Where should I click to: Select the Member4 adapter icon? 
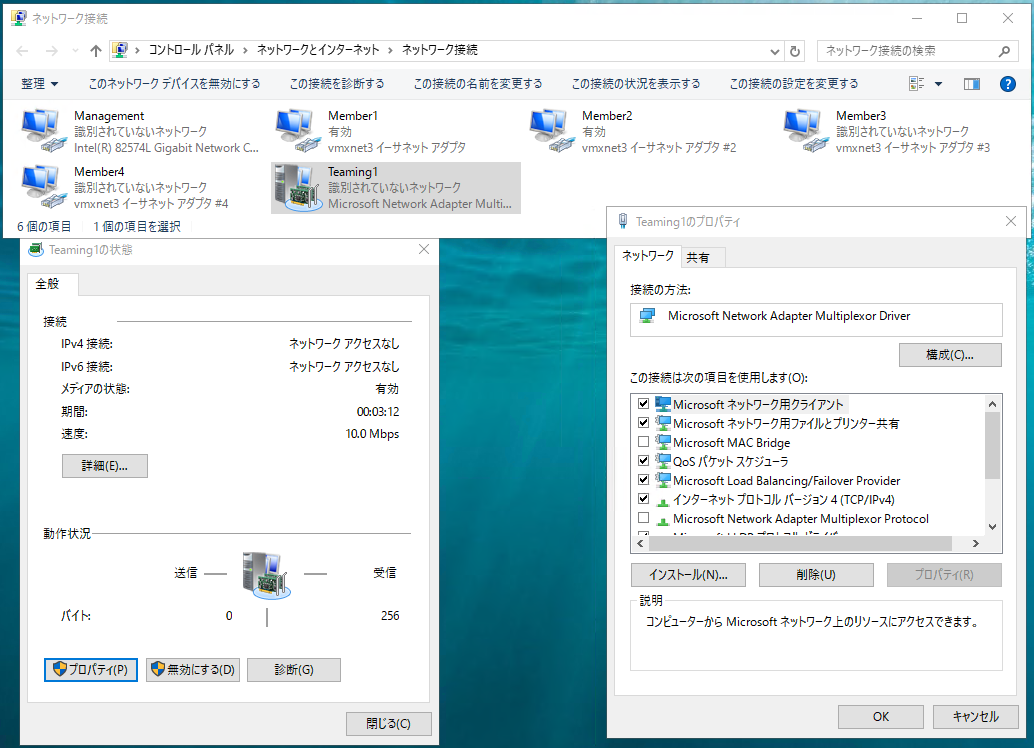tap(44, 187)
